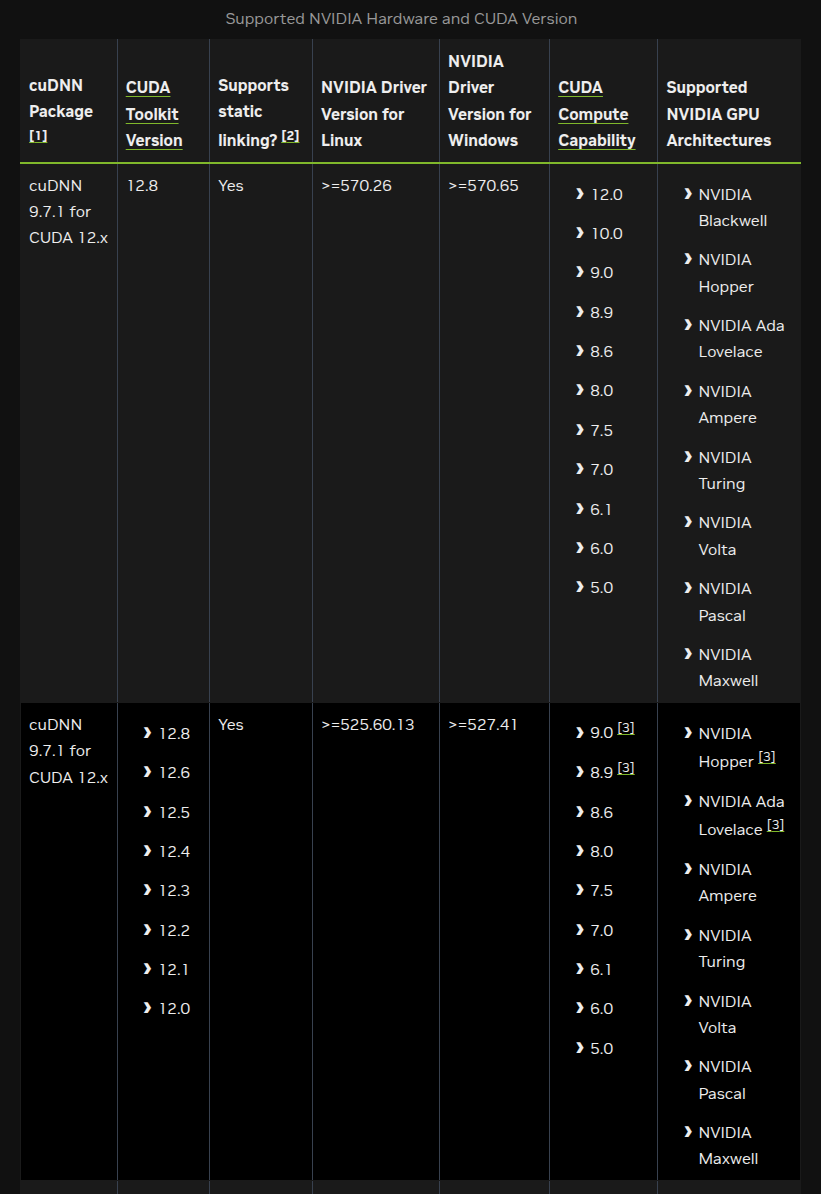Screen dimensions: 821x1194
Task: Open footnote [3] next to 9.0
Action: click(625, 728)
